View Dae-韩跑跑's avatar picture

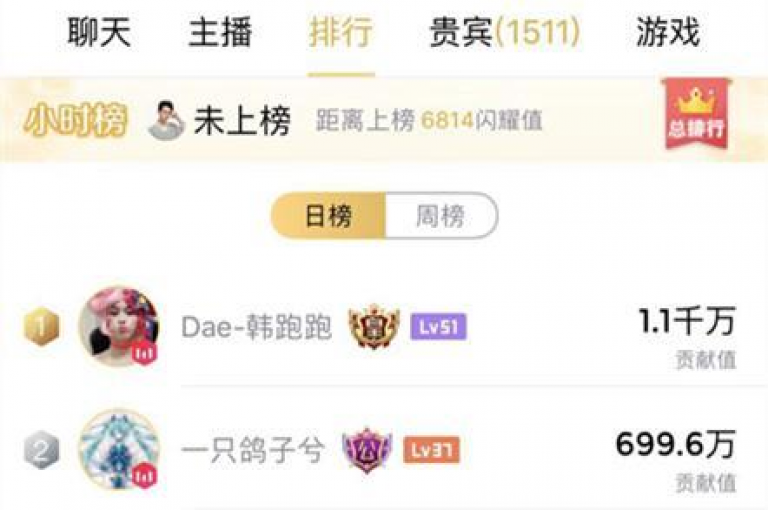pos(119,327)
